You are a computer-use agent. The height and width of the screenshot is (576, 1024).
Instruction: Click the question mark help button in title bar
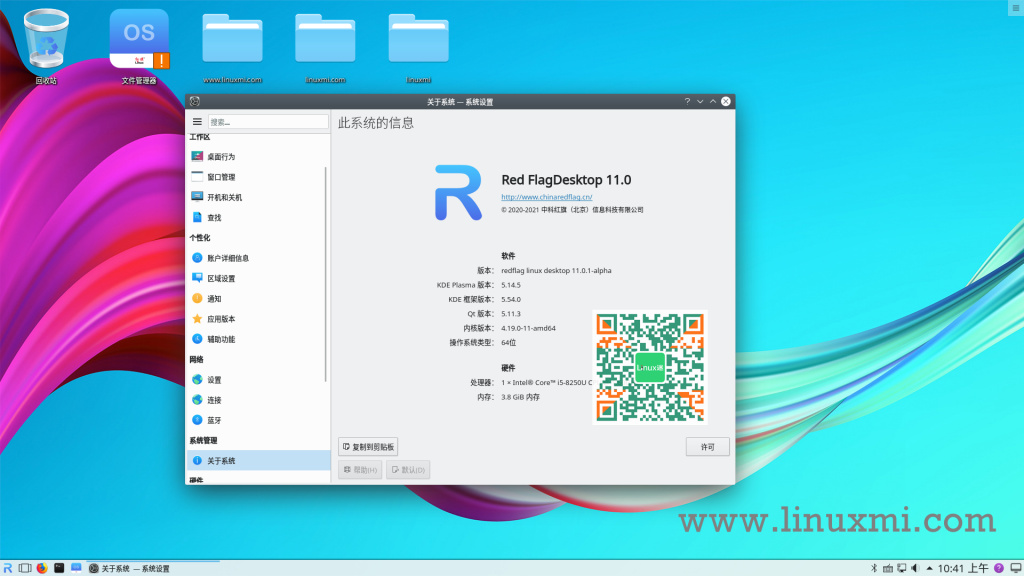[687, 101]
